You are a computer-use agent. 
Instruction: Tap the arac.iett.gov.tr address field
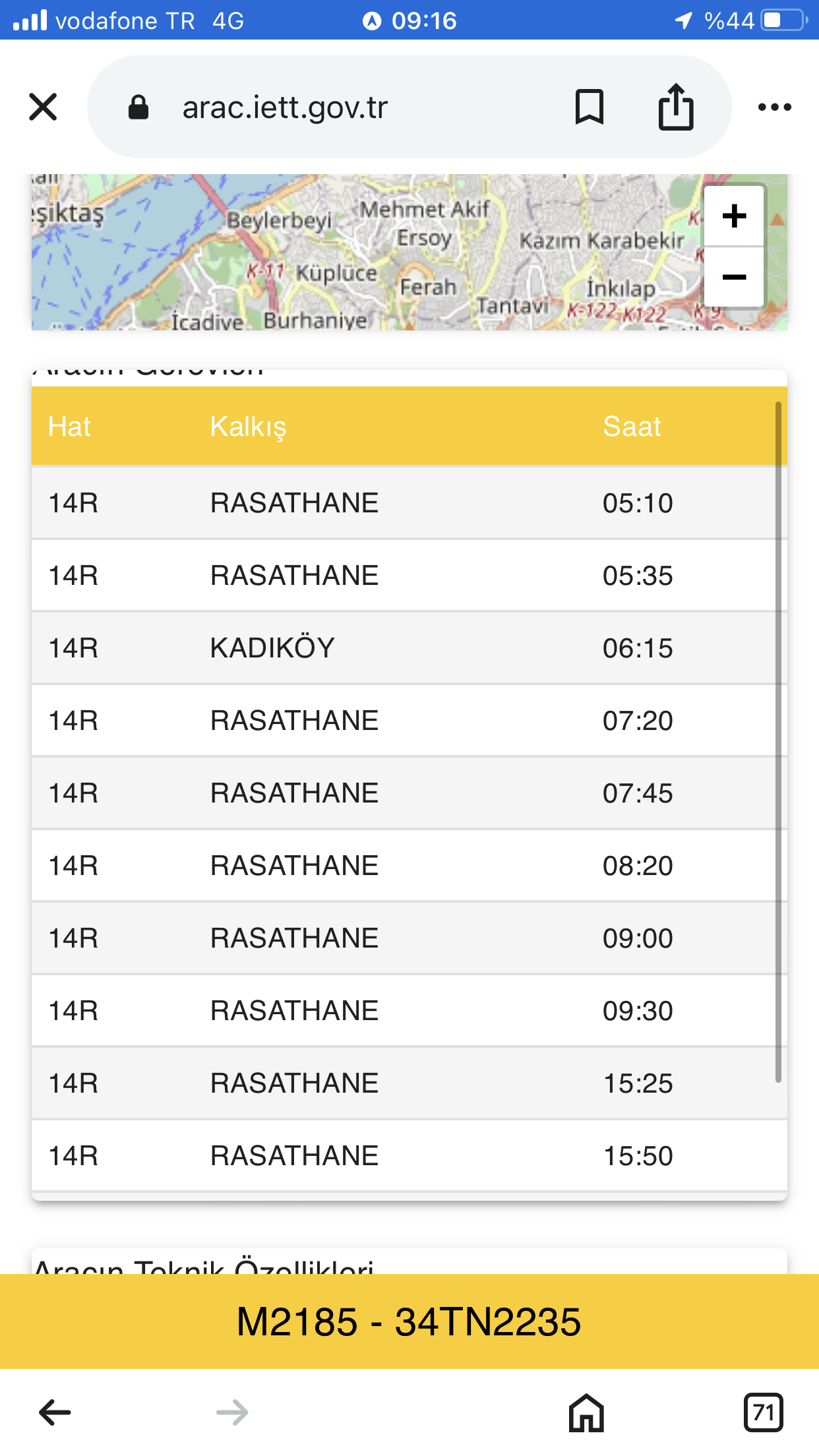point(343,107)
